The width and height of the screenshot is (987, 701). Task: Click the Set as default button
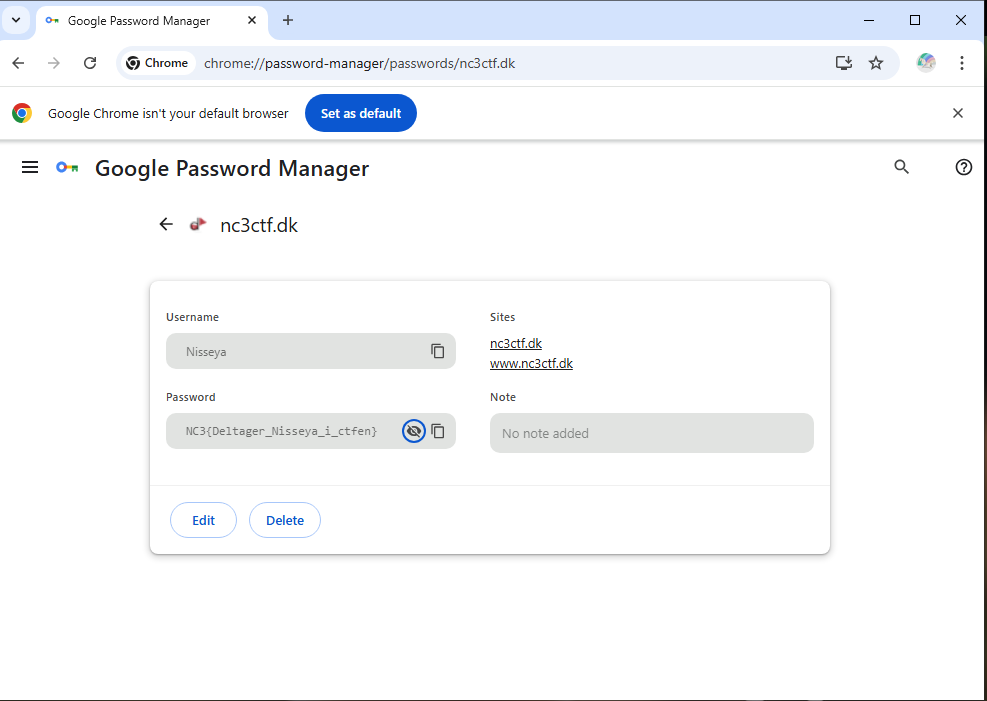pyautogui.click(x=360, y=113)
